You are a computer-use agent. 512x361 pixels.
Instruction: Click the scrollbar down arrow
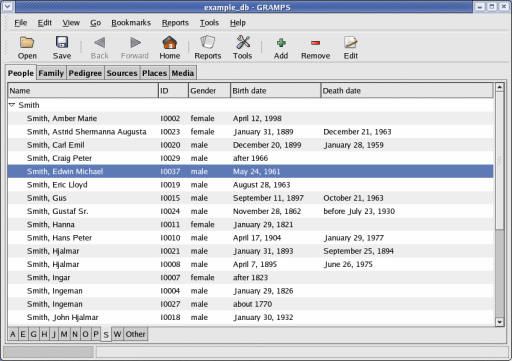[499, 322]
